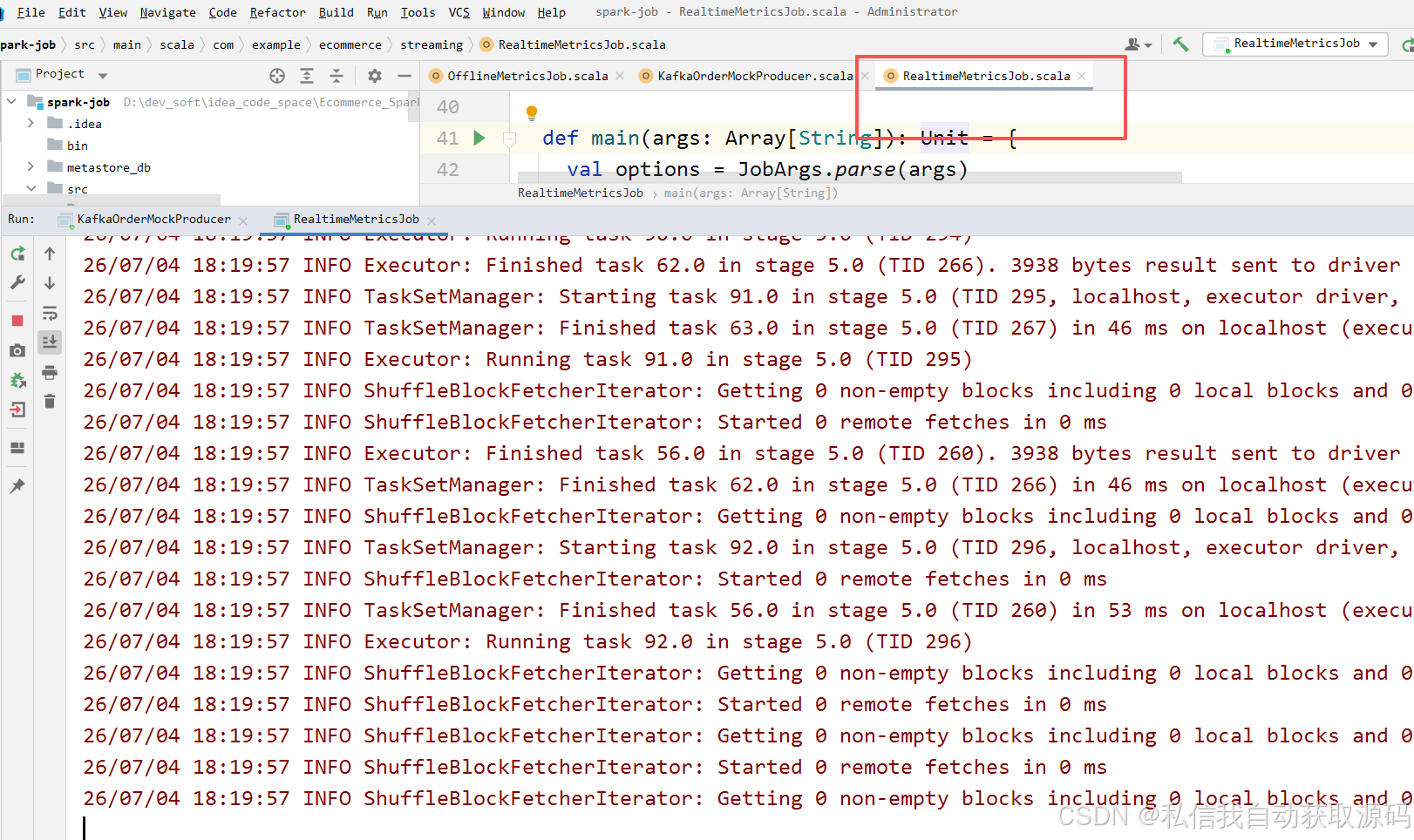Image resolution: width=1414 pixels, height=840 pixels.
Task: Open the File menu
Action: tap(31, 12)
